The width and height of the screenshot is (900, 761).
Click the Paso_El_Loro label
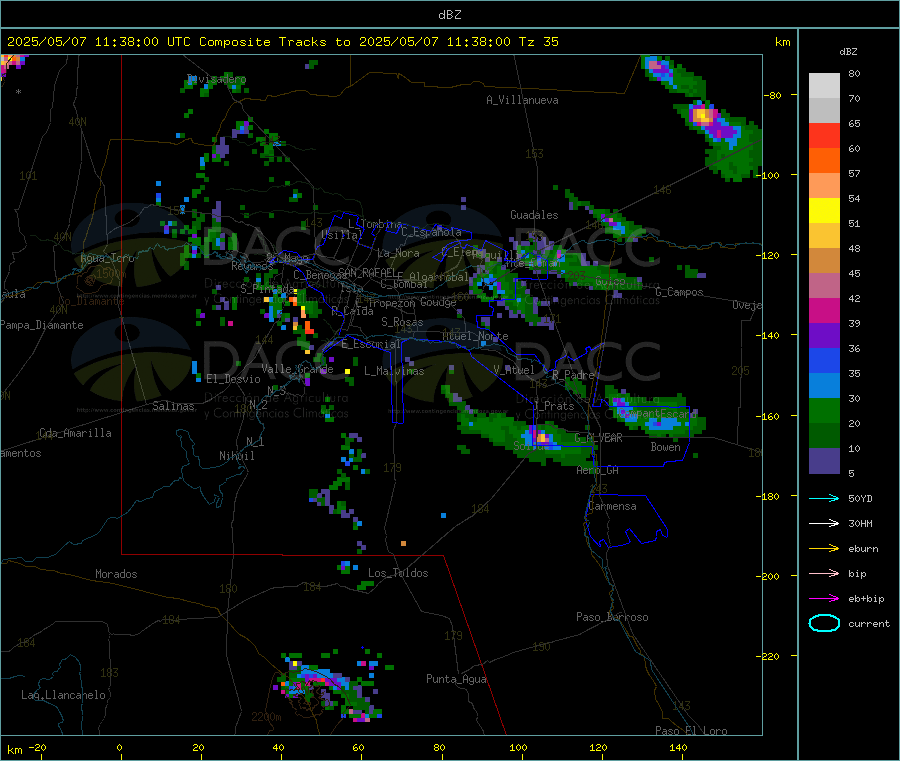pyautogui.click(x=691, y=731)
